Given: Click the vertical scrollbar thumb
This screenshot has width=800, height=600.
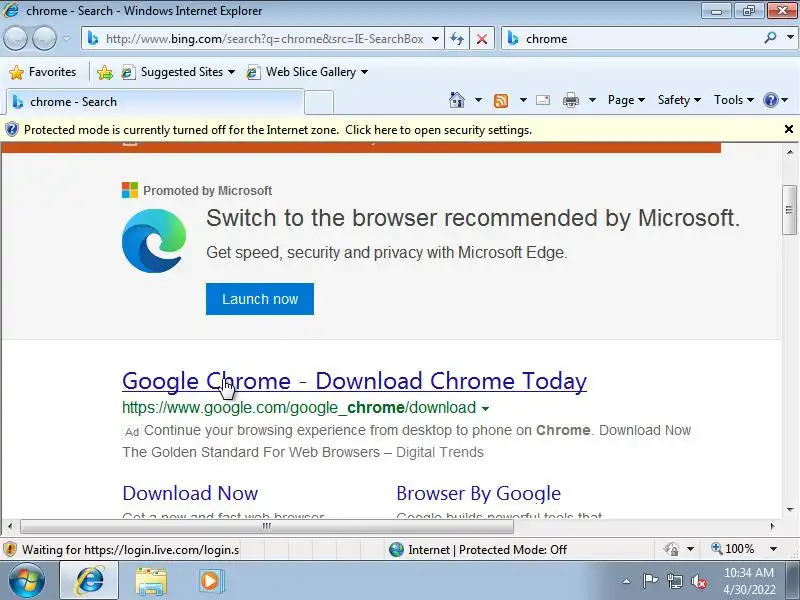Looking at the screenshot, I should 789,210.
